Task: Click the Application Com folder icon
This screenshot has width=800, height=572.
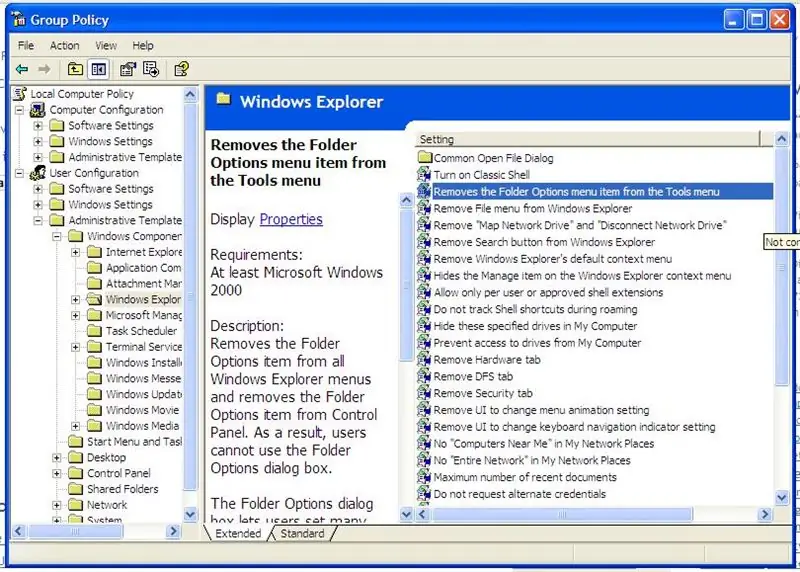Action: point(94,267)
